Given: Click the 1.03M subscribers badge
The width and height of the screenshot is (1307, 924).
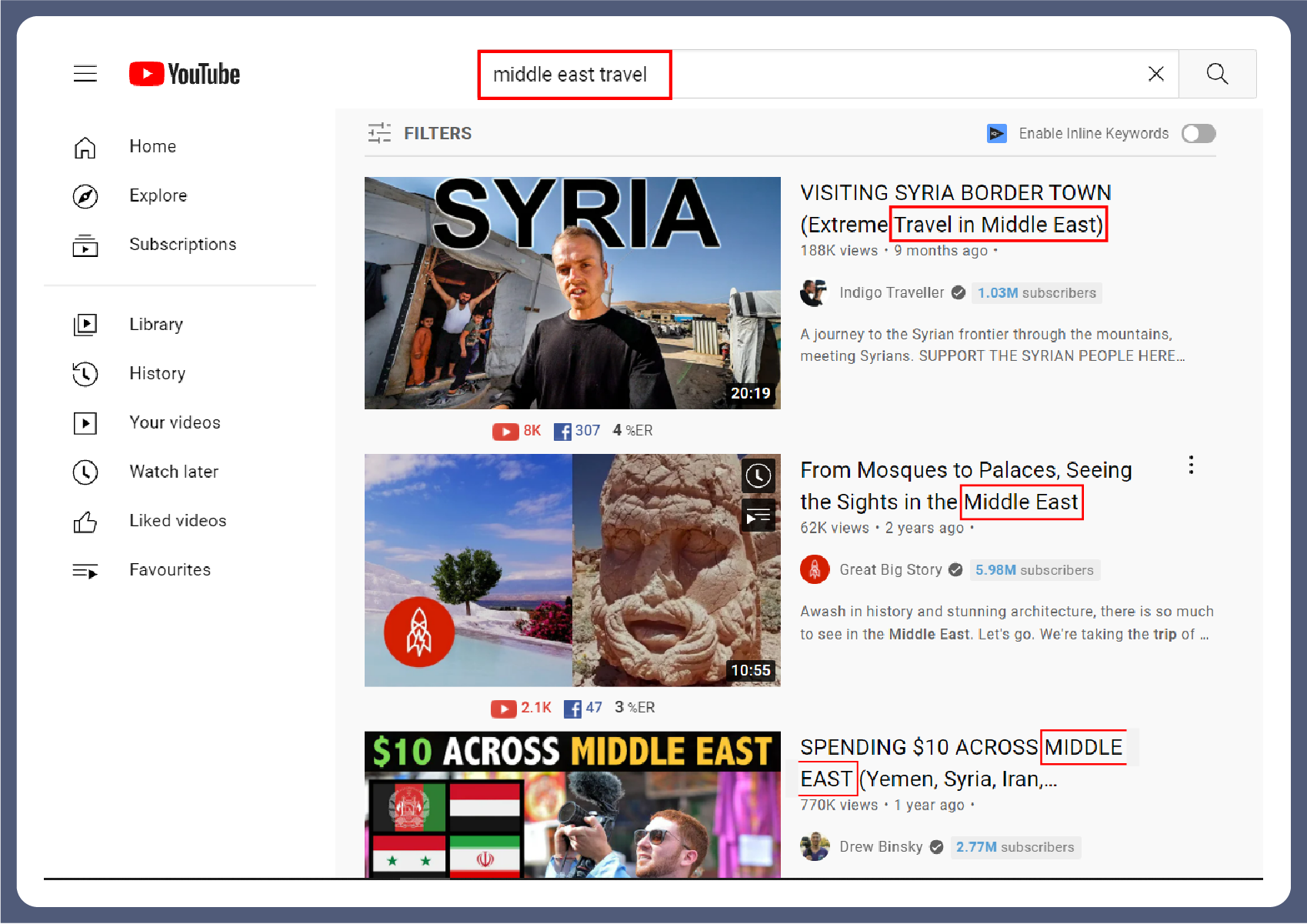Looking at the screenshot, I should tap(1036, 293).
